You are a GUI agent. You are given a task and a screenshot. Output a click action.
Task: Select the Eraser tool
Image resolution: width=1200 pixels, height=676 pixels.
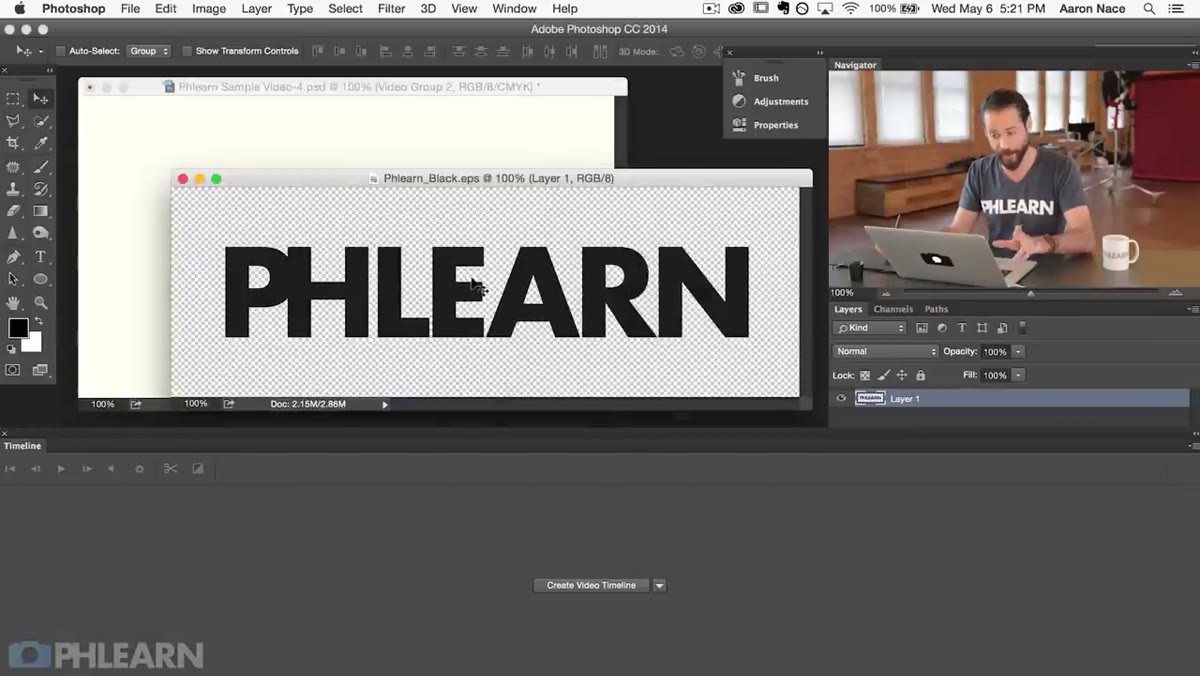(x=14, y=211)
